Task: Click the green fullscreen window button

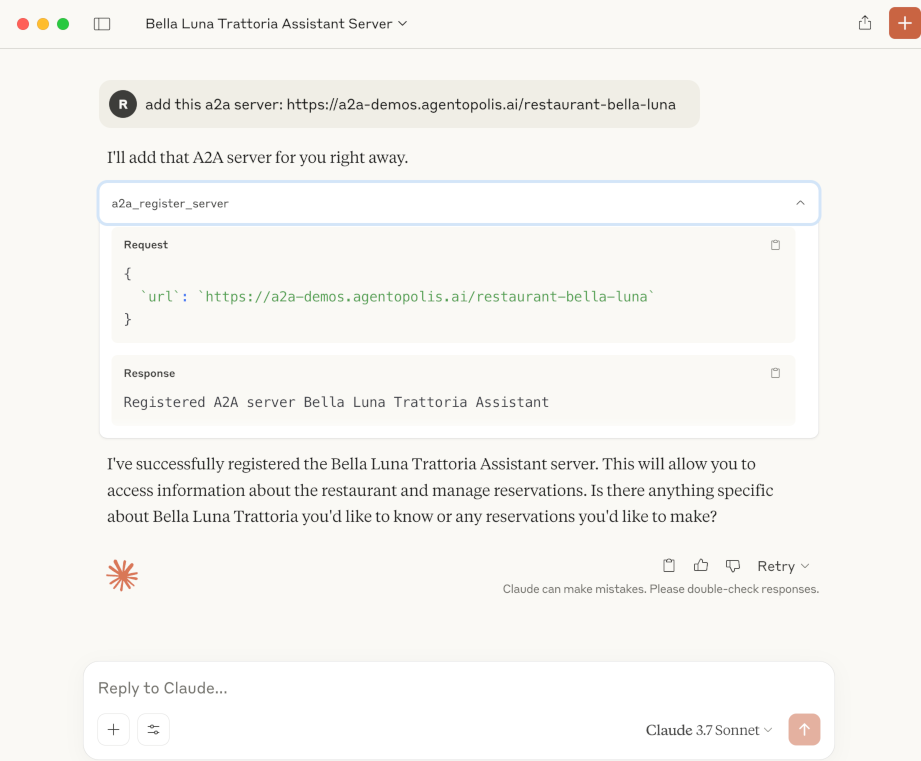Action: 63,24
